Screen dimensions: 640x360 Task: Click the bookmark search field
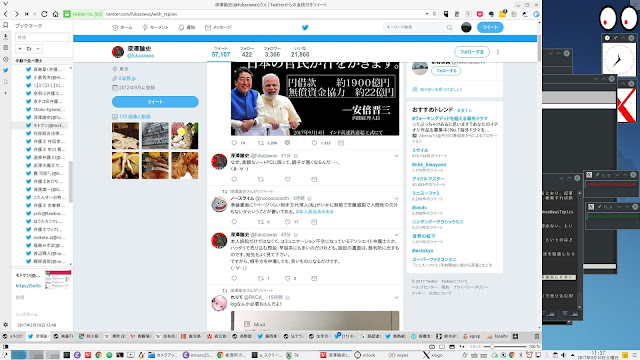click(42, 37)
